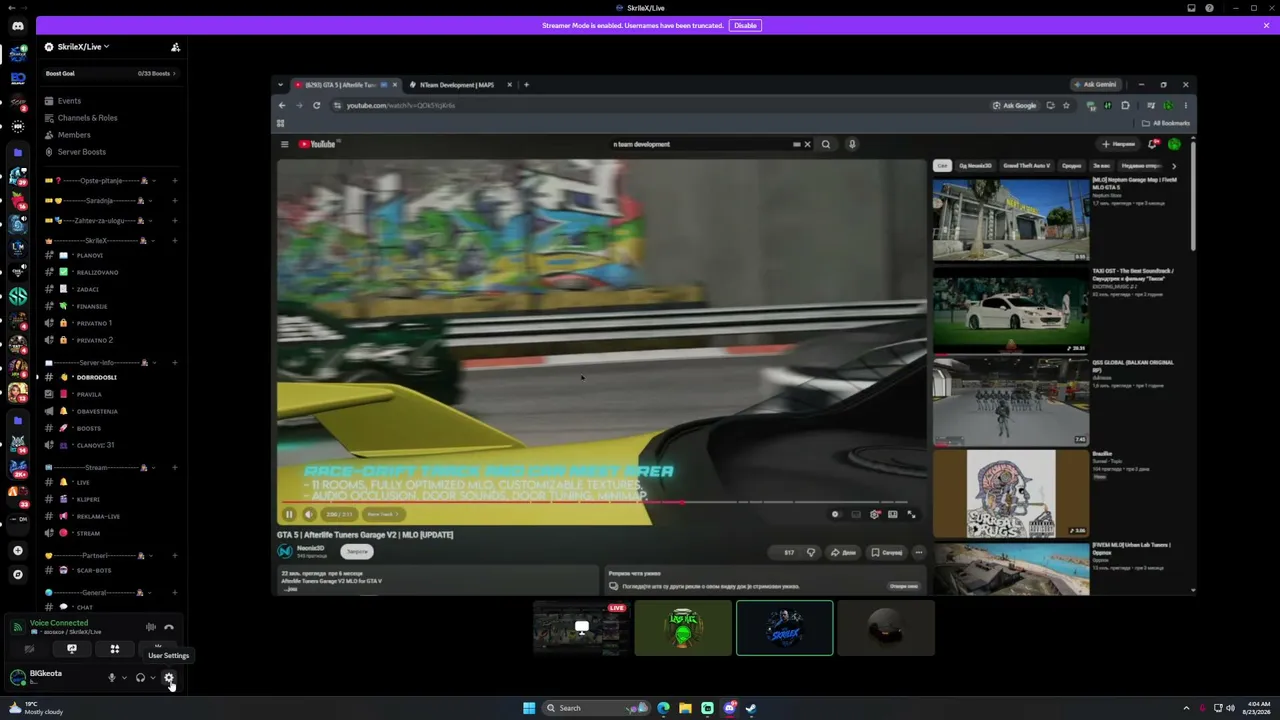Open the blue BO server icon

tap(18, 78)
